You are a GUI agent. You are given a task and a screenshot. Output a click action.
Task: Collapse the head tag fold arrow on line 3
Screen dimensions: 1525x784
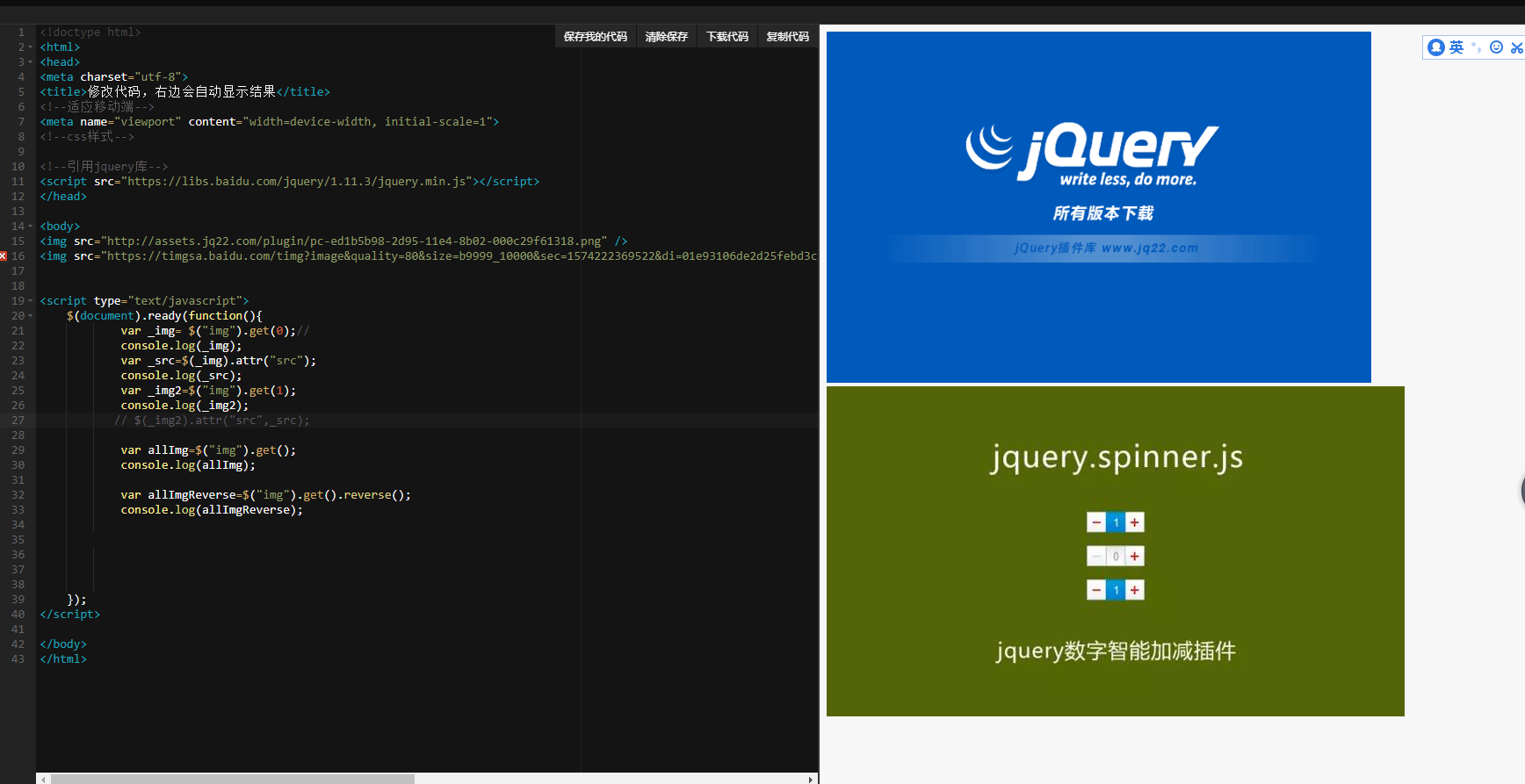click(x=31, y=62)
